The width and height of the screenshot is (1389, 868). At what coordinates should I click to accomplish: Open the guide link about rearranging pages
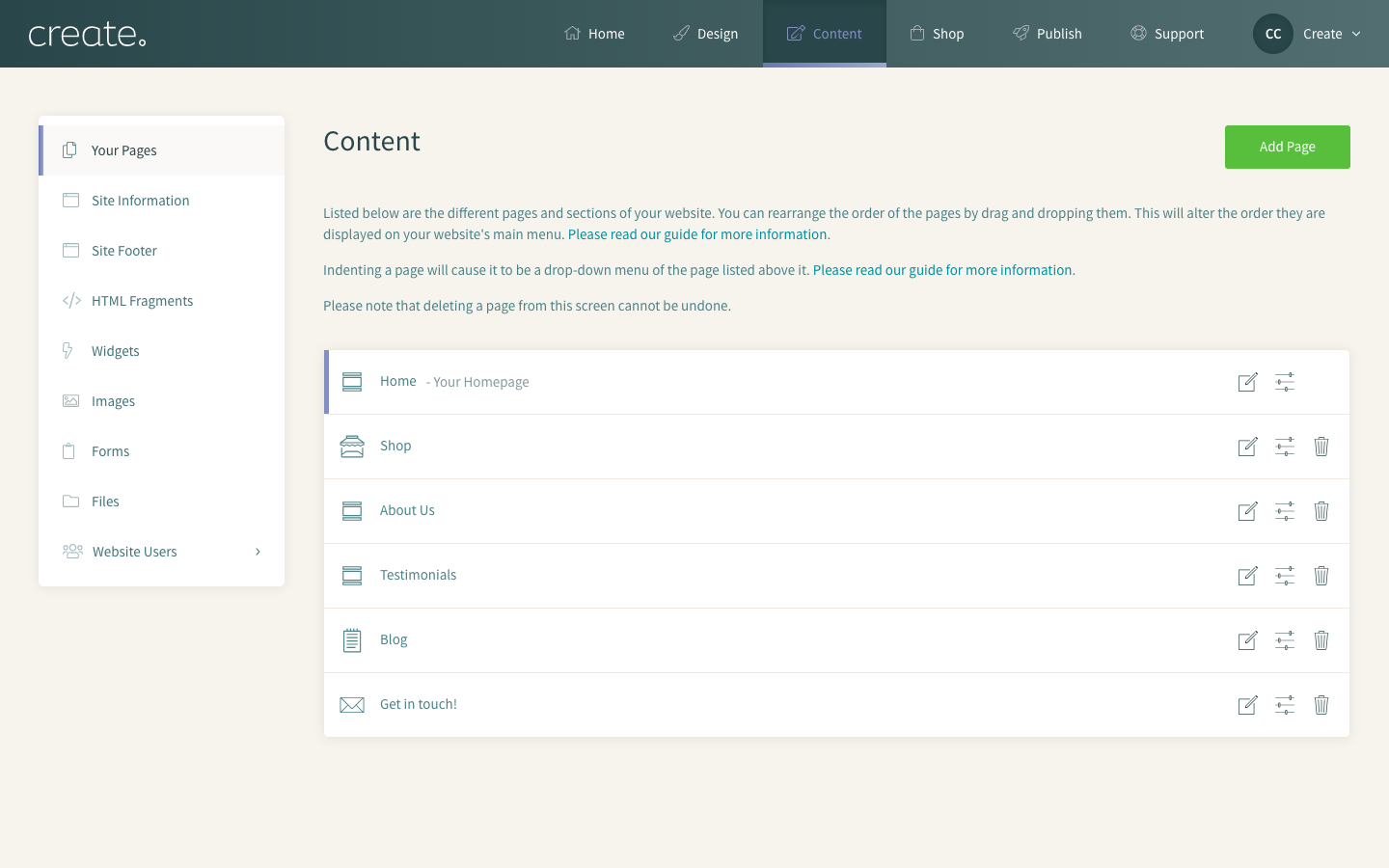click(697, 234)
